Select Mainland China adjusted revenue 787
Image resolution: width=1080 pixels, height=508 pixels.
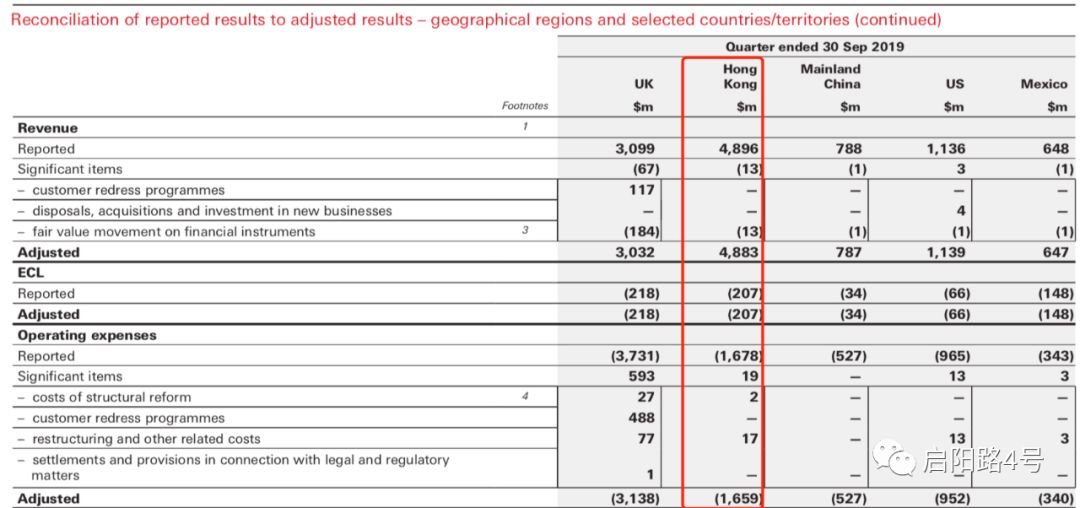(848, 252)
